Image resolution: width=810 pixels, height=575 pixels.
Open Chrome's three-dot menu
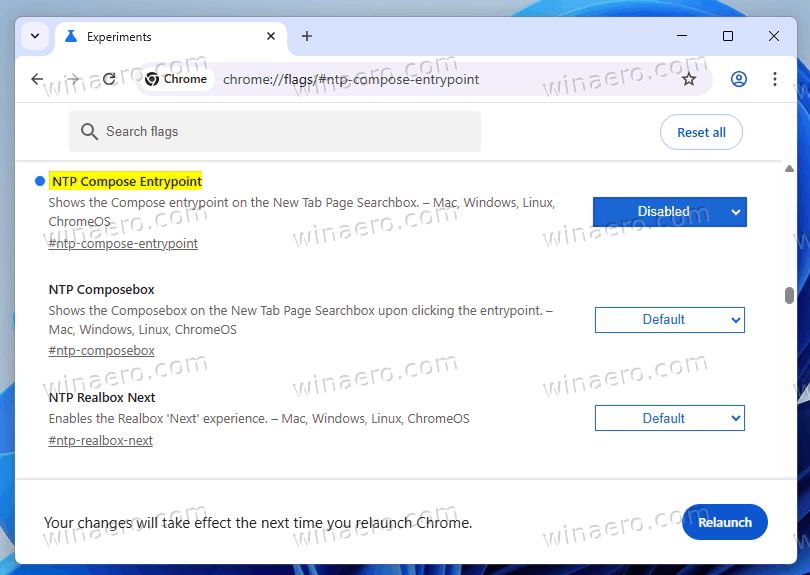(x=775, y=79)
